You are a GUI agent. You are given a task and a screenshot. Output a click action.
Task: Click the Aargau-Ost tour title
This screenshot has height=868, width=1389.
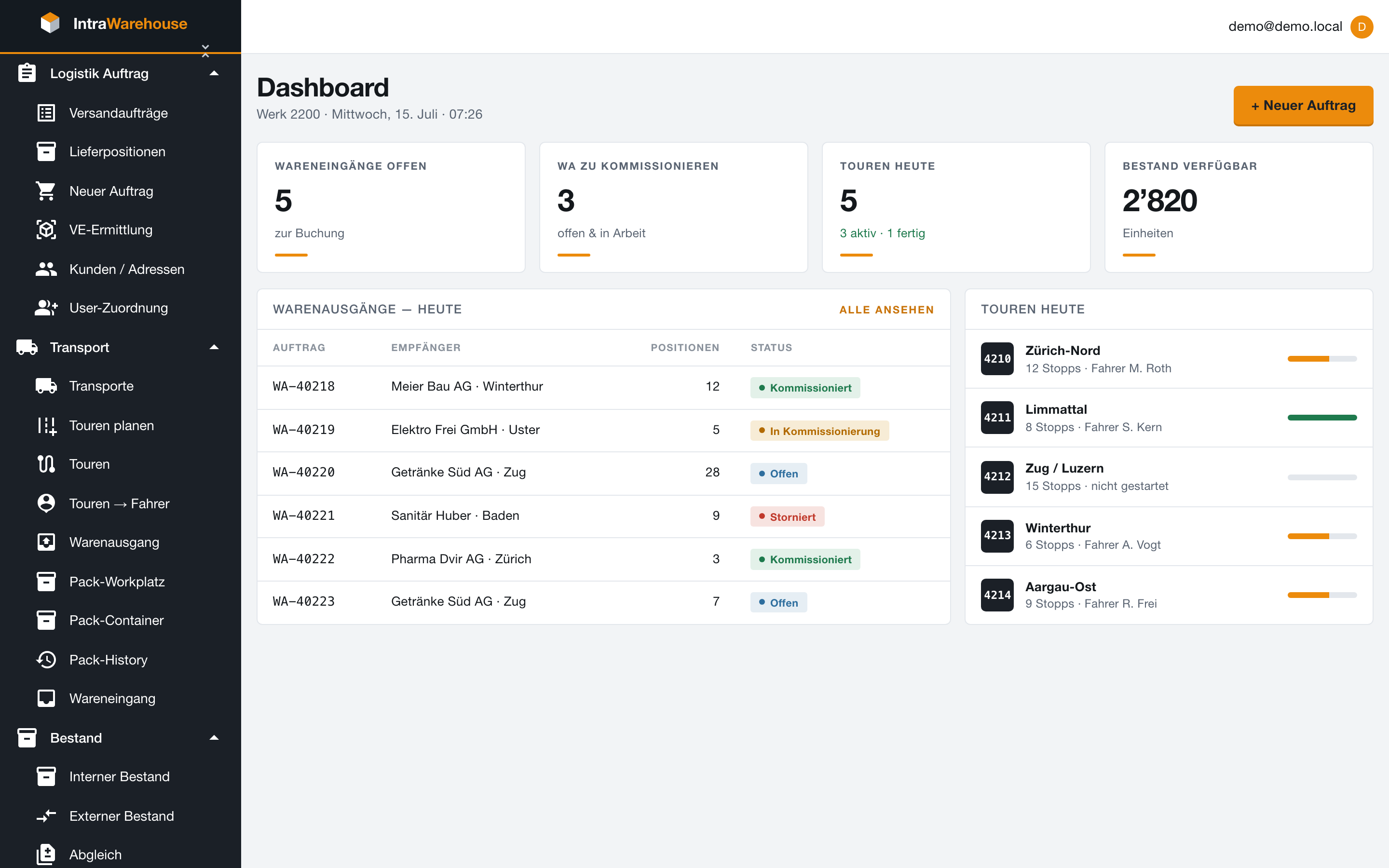1060,587
